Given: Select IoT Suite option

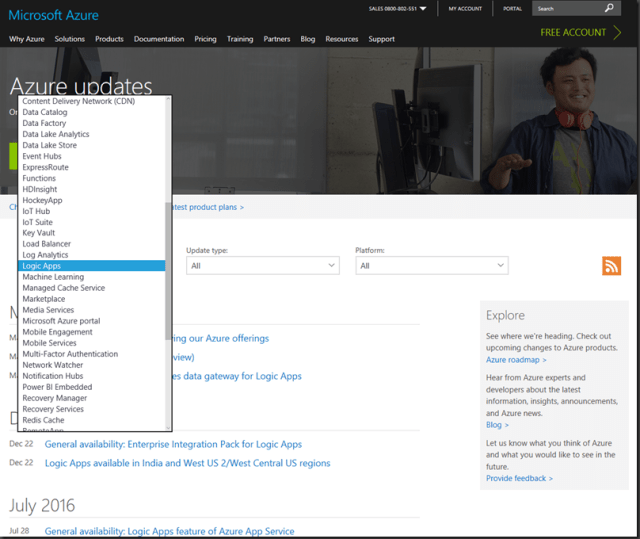Looking at the screenshot, I should point(92,222).
